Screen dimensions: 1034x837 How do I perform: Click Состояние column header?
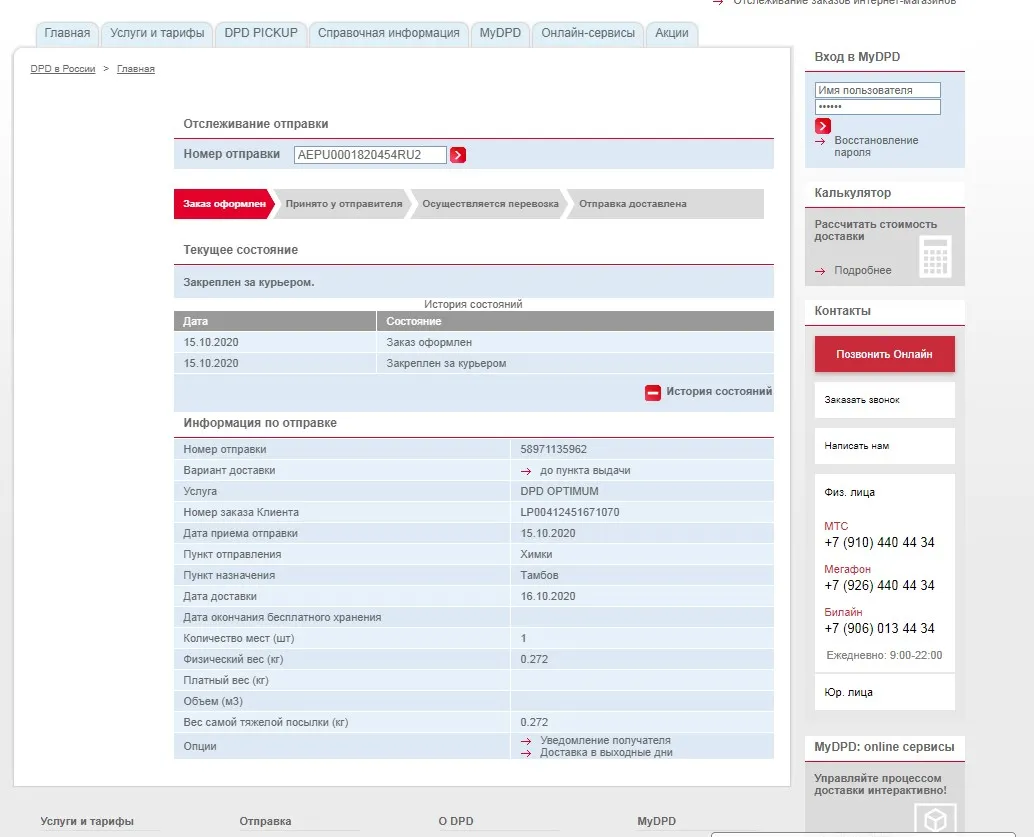pyautogui.click(x=575, y=321)
